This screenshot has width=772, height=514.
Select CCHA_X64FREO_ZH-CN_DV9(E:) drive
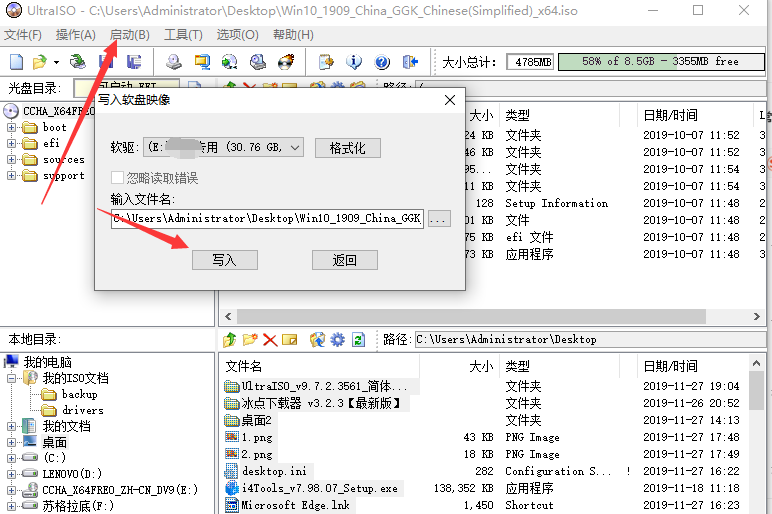click(120, 490)
